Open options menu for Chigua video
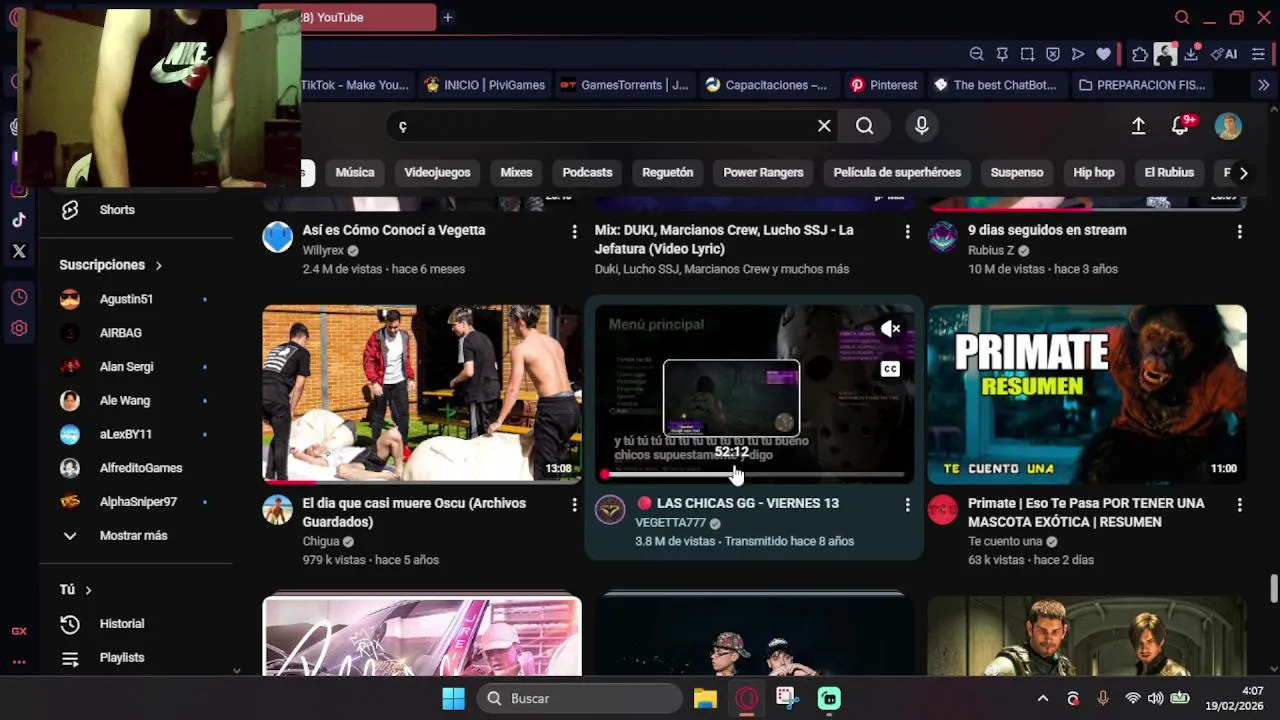 [x=574, y=505]
